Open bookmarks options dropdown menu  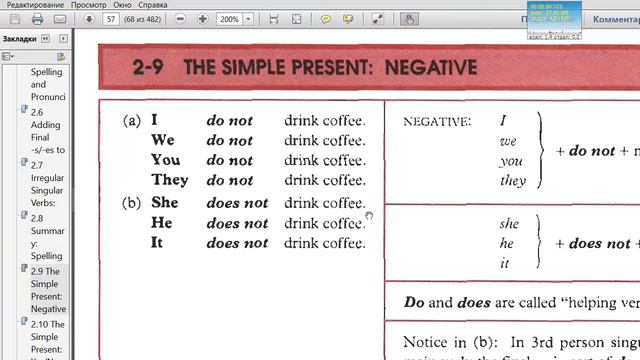pos(8,56)
